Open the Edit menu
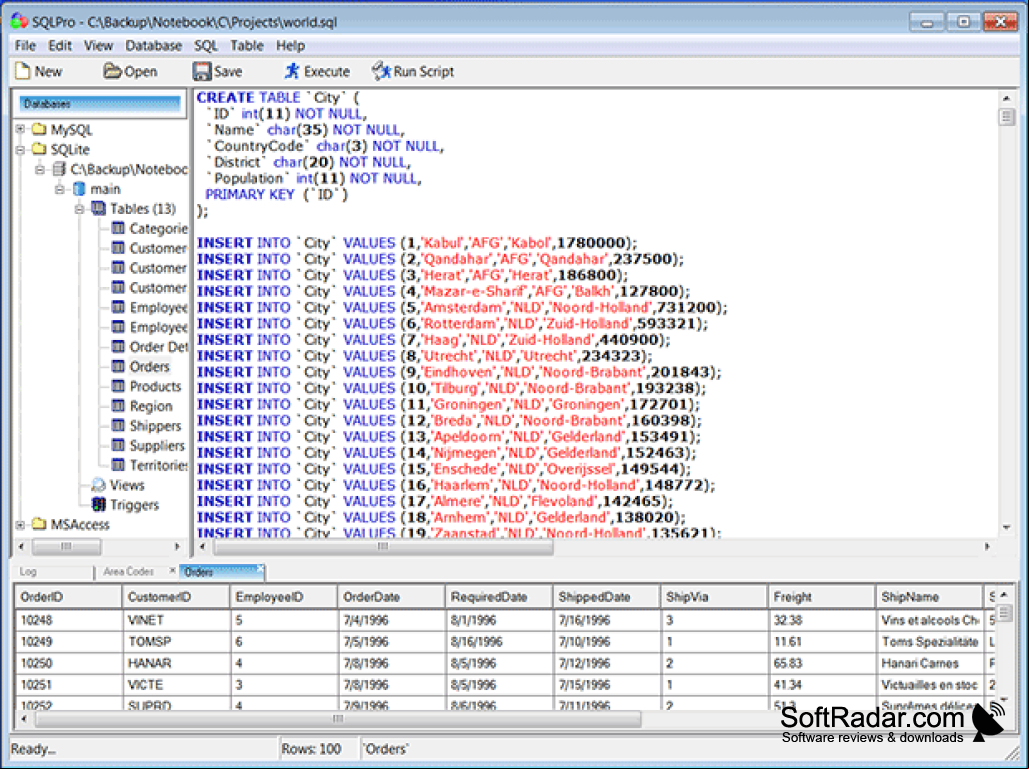 pos(60,45)
